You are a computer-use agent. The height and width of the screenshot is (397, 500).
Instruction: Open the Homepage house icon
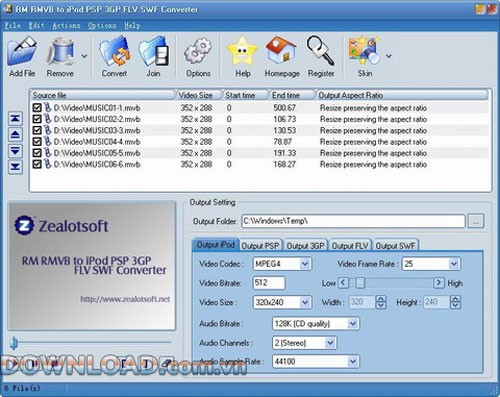(x=281, y=50)
